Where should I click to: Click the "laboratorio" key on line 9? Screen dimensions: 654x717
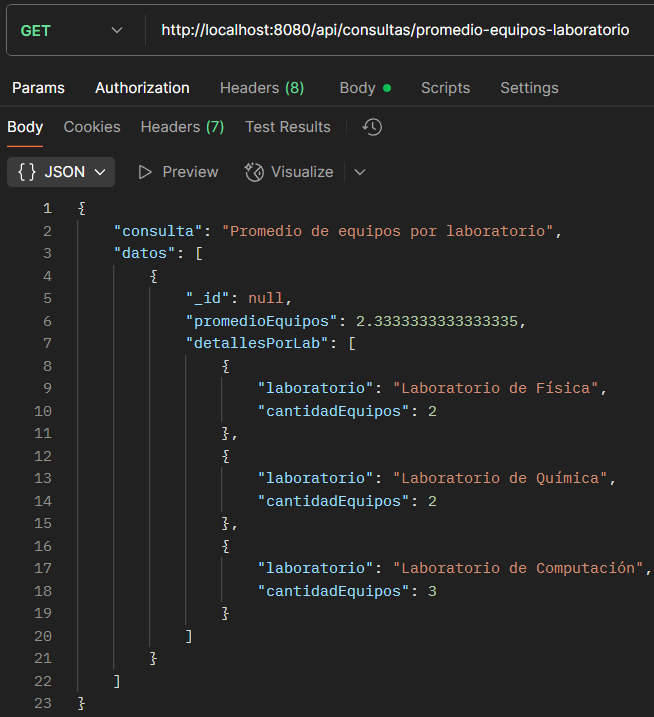[x=316, y=388]
